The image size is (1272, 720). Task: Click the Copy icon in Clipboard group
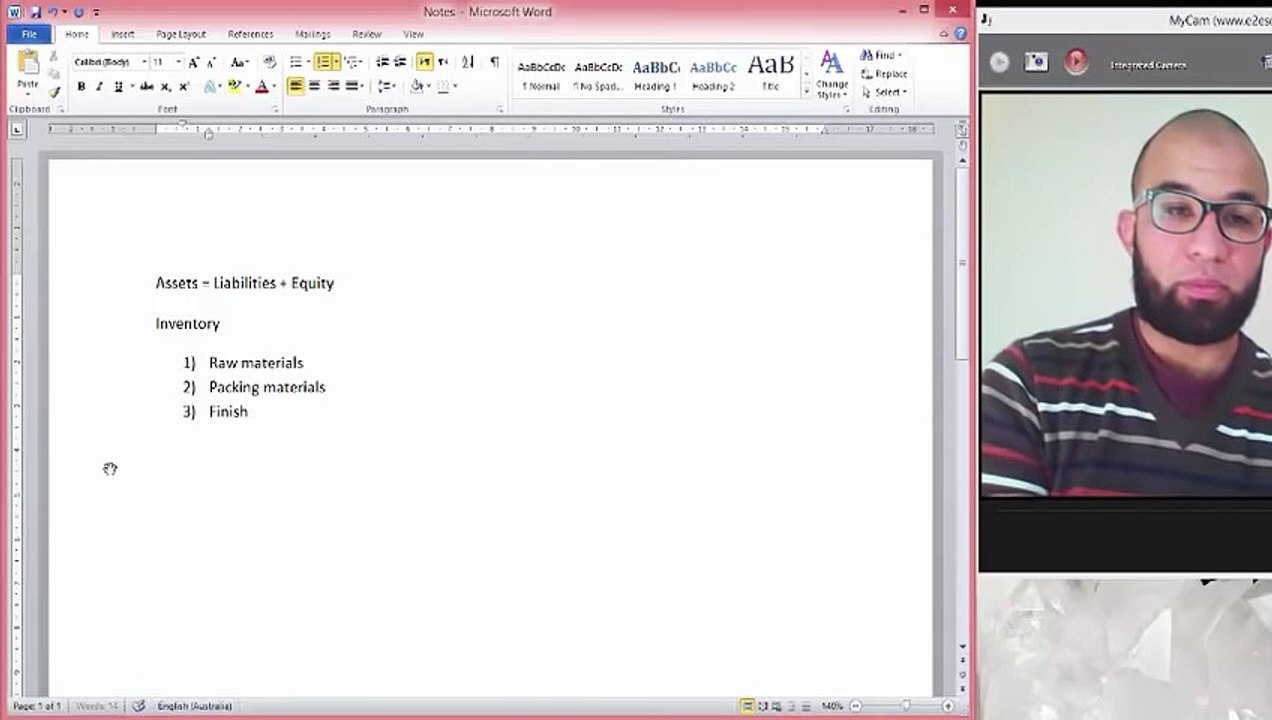click(x=54, y=74)
